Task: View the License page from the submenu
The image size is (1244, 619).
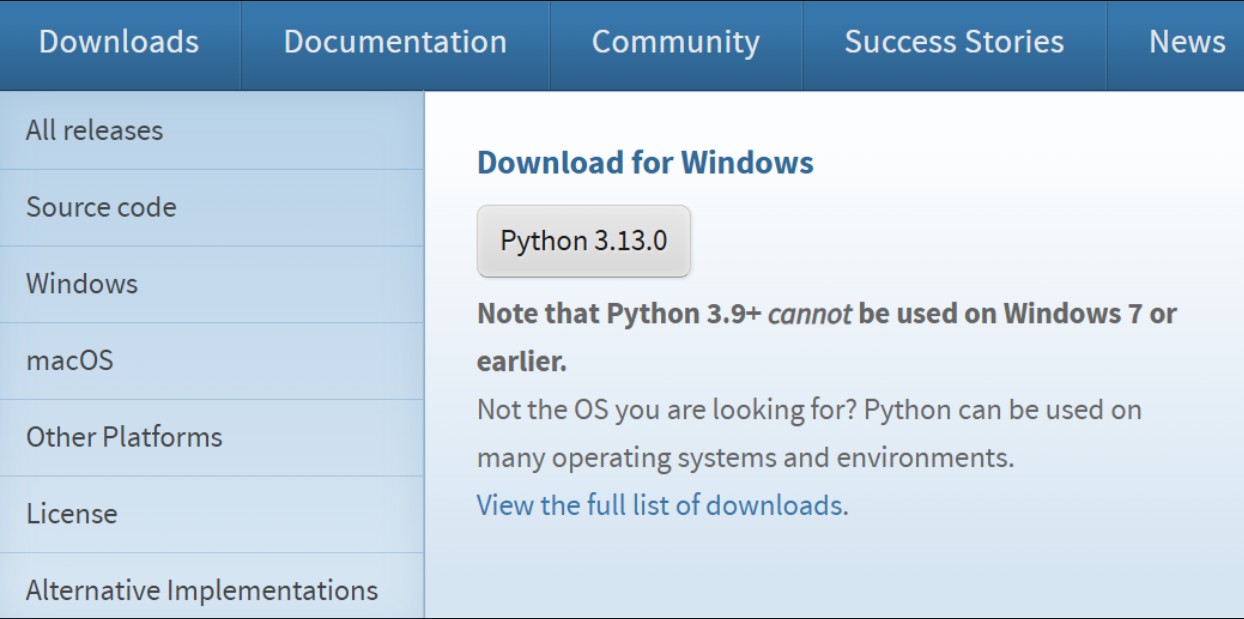Action: coord(72,513)
